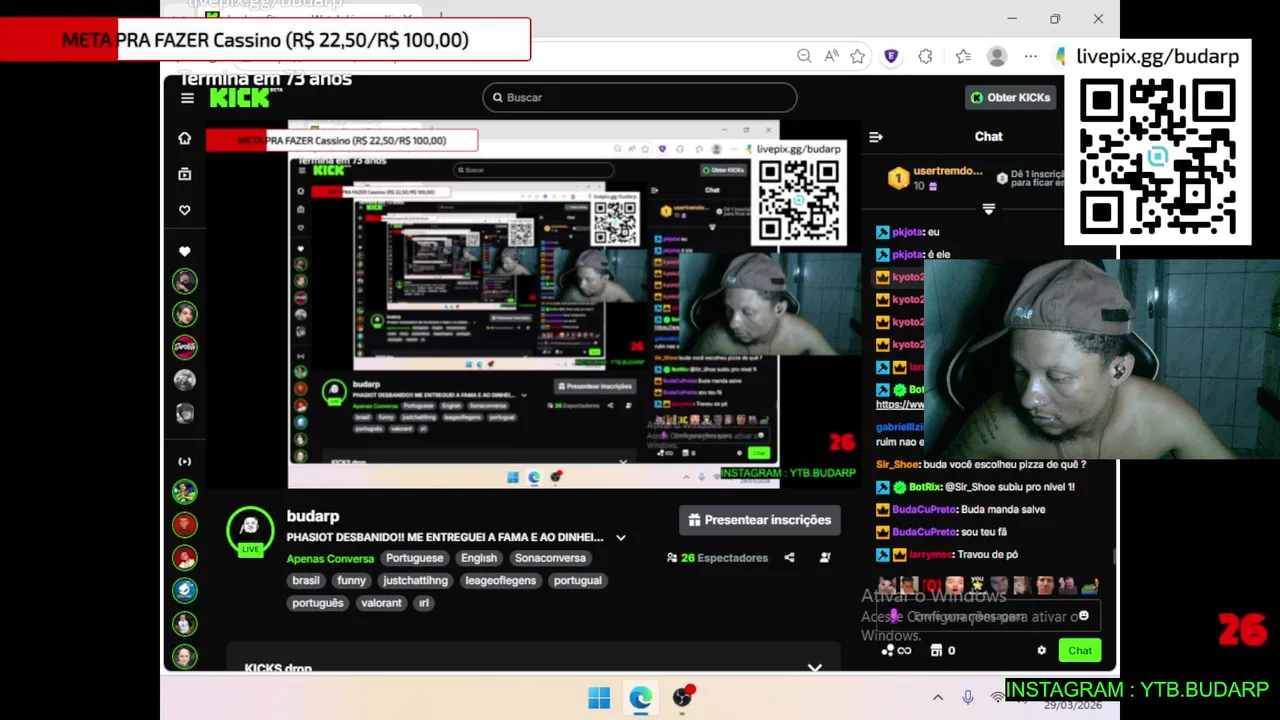Click the microphone icon in system tray

pos(968,698)
